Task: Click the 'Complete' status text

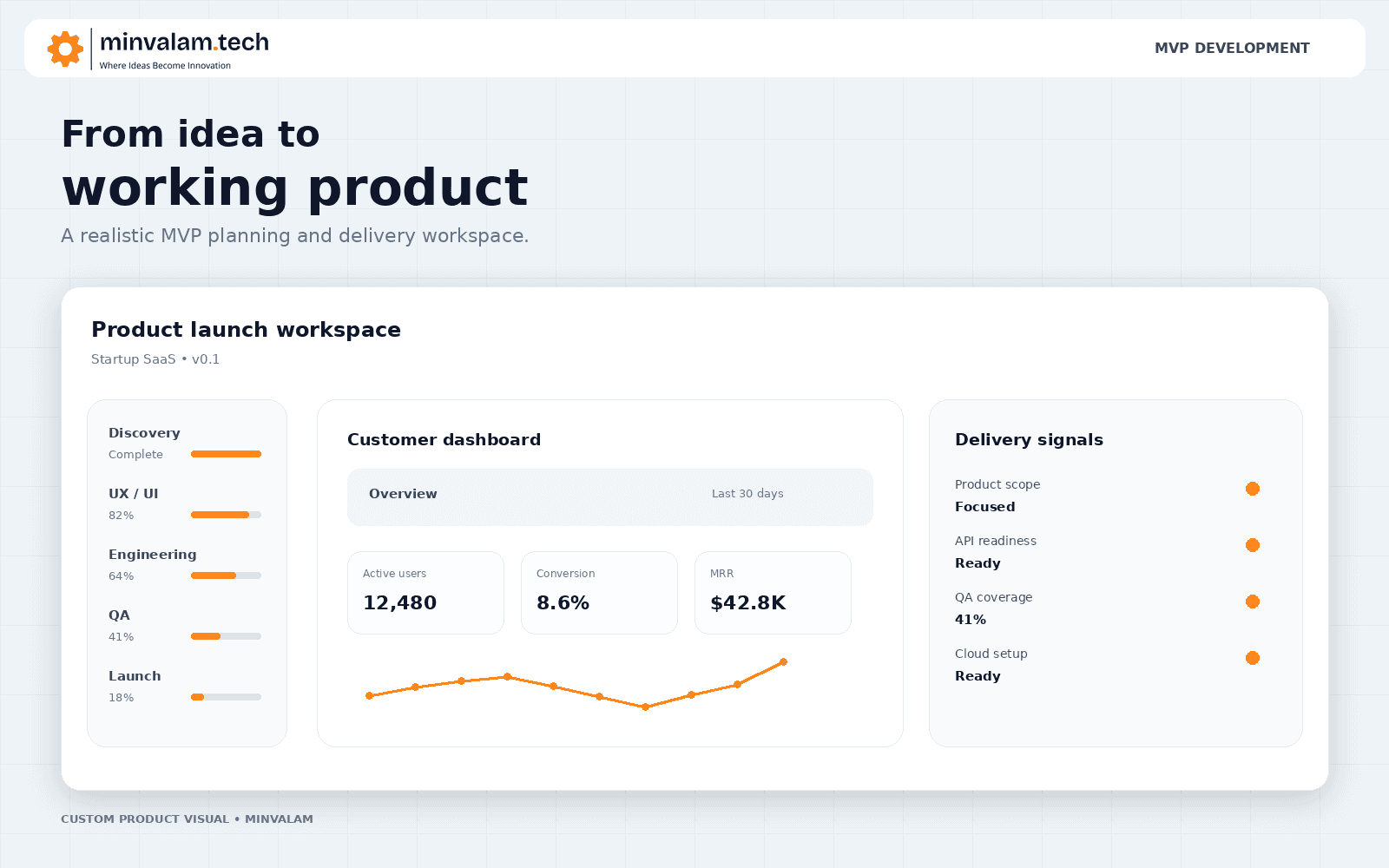Action: 135,455
